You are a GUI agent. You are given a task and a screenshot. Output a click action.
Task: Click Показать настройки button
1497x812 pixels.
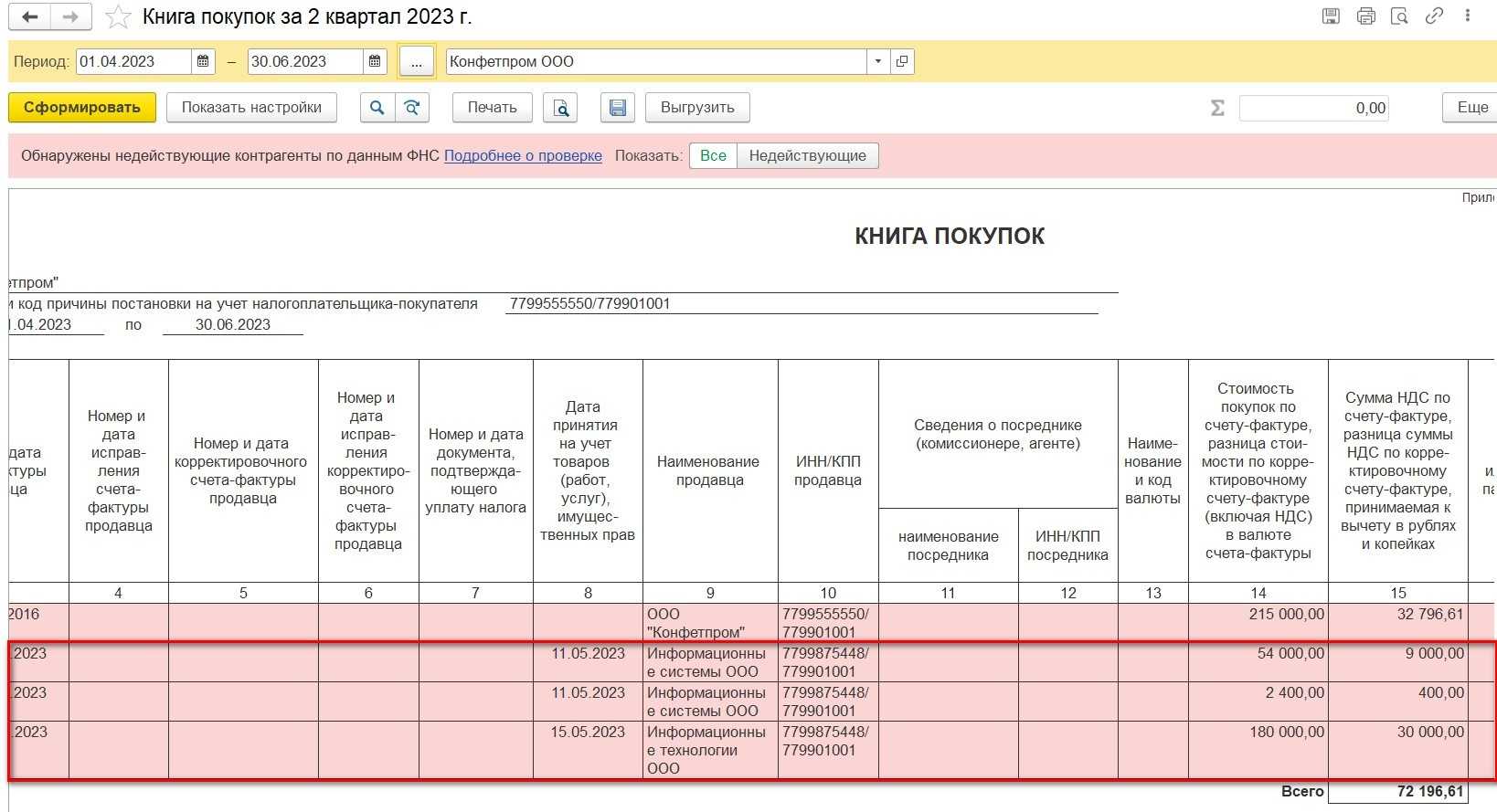(251, 108)
